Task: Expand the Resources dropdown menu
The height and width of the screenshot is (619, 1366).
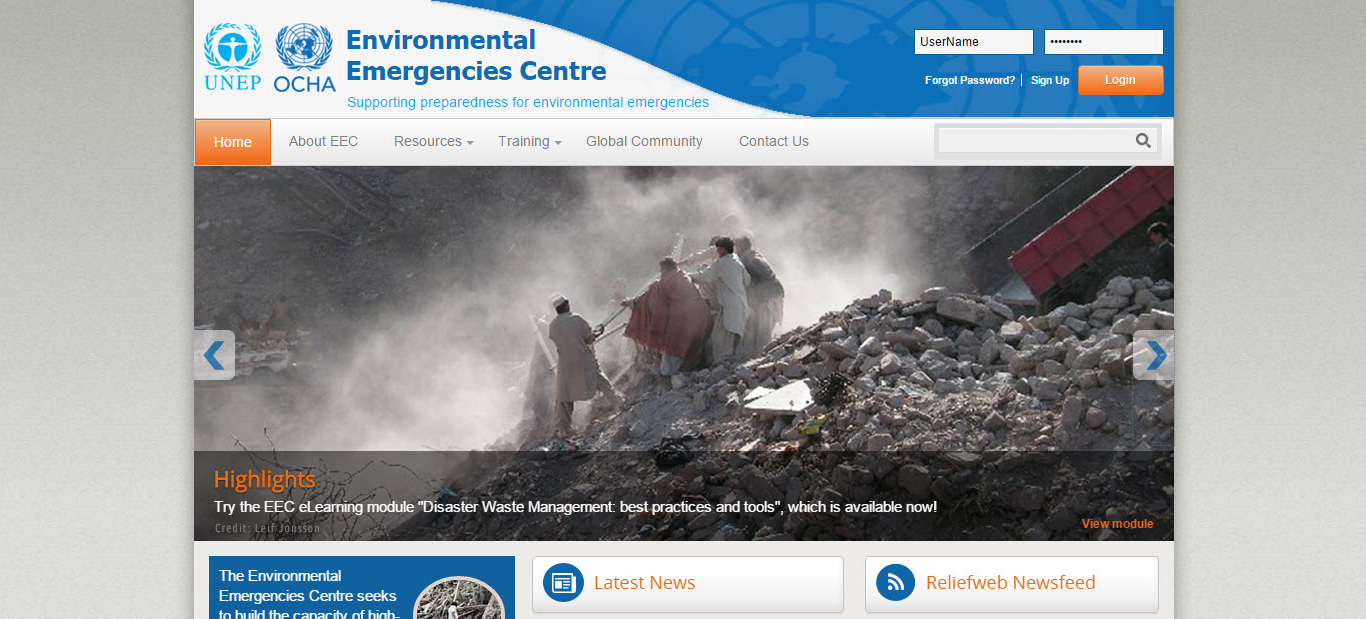Action: (x=433, y=142)
